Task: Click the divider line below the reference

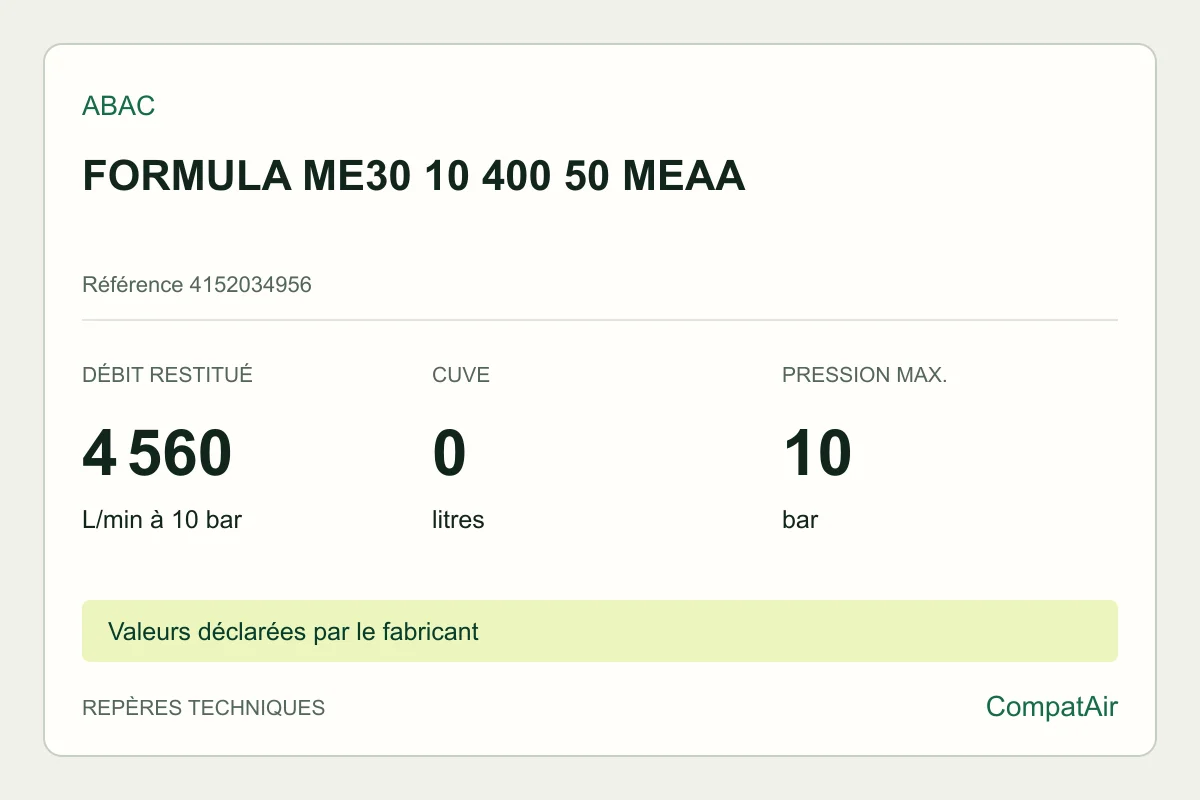Action: [x=600, y=320]
